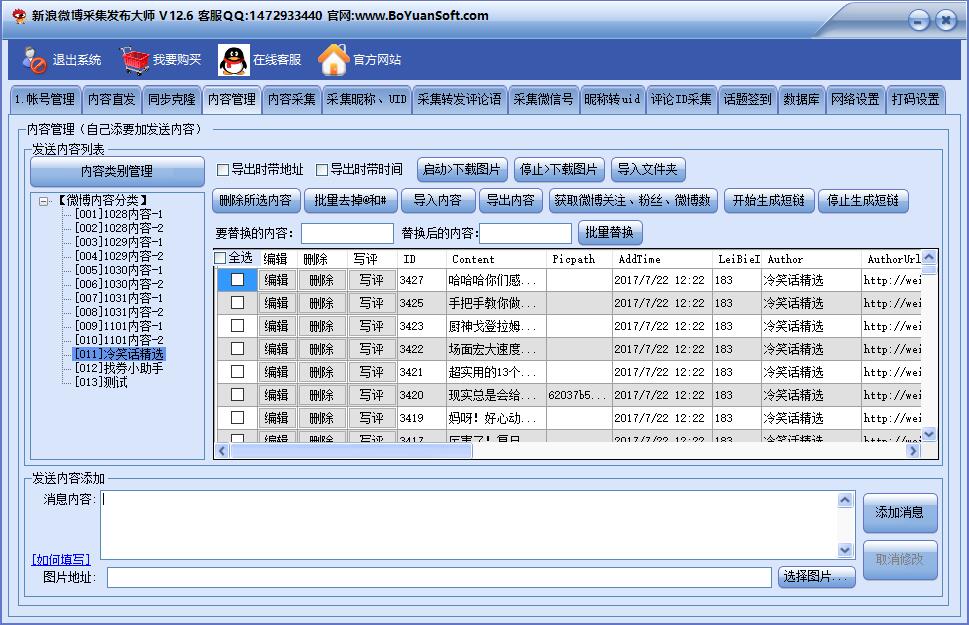Collapse the 微博内容分类 tree node
The width and height of the screenshot is (969, 625).
pos(43,201)
